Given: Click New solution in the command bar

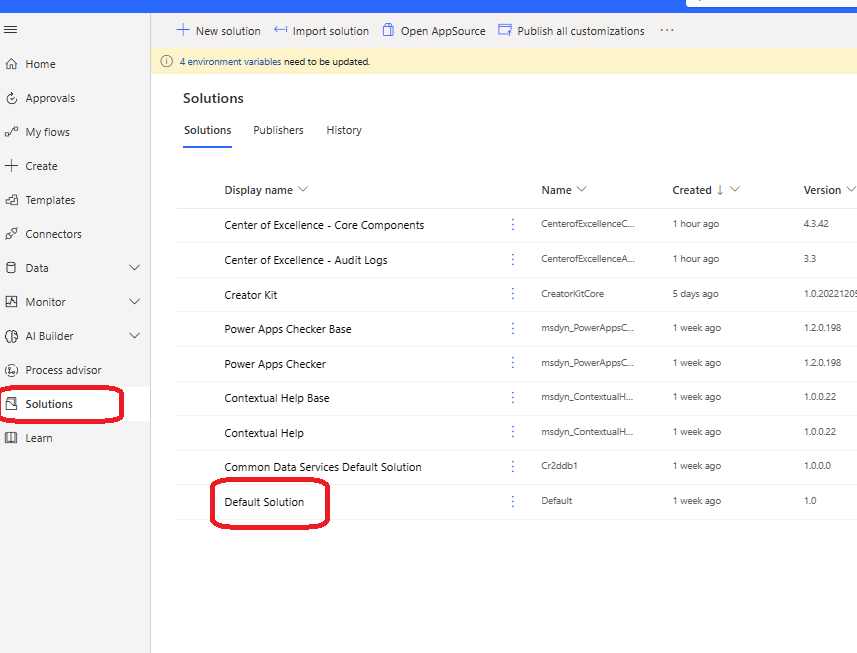Looking at the screenshot, I should coord(218,30).
